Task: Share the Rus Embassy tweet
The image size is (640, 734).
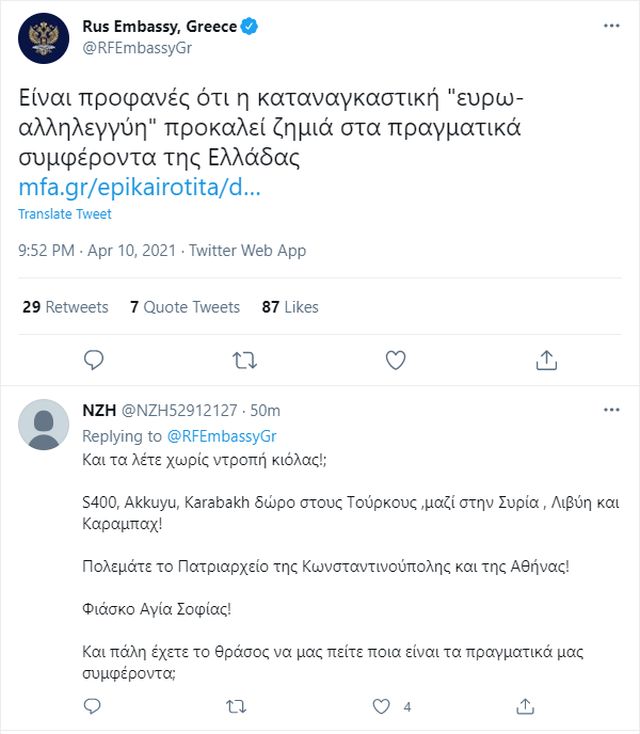Action: click(x=546, y=360)
